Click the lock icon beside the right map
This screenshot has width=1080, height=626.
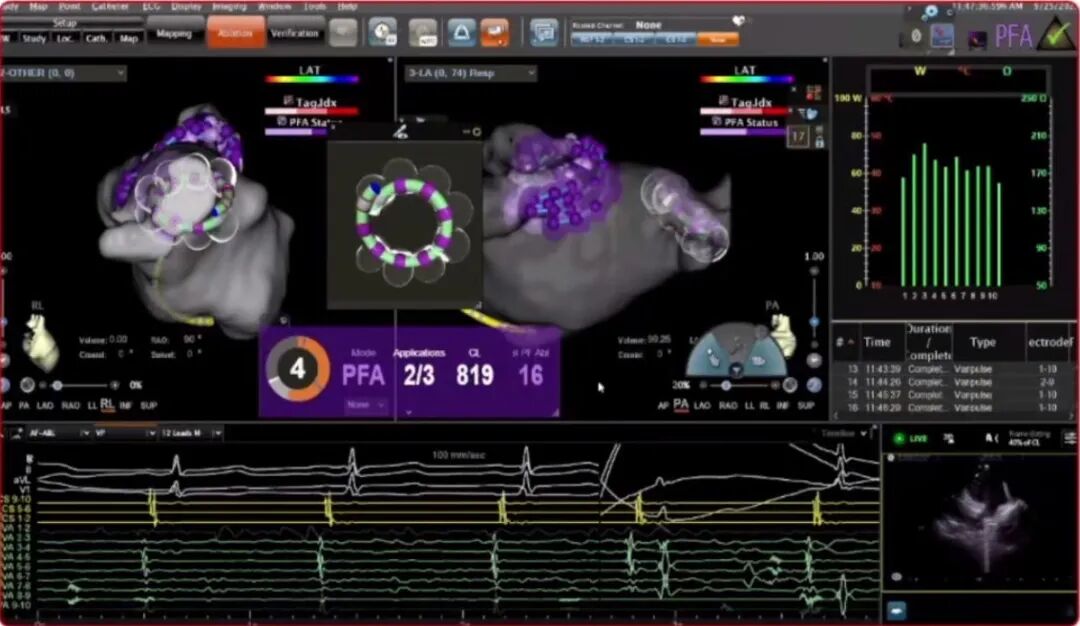point(820,143)
